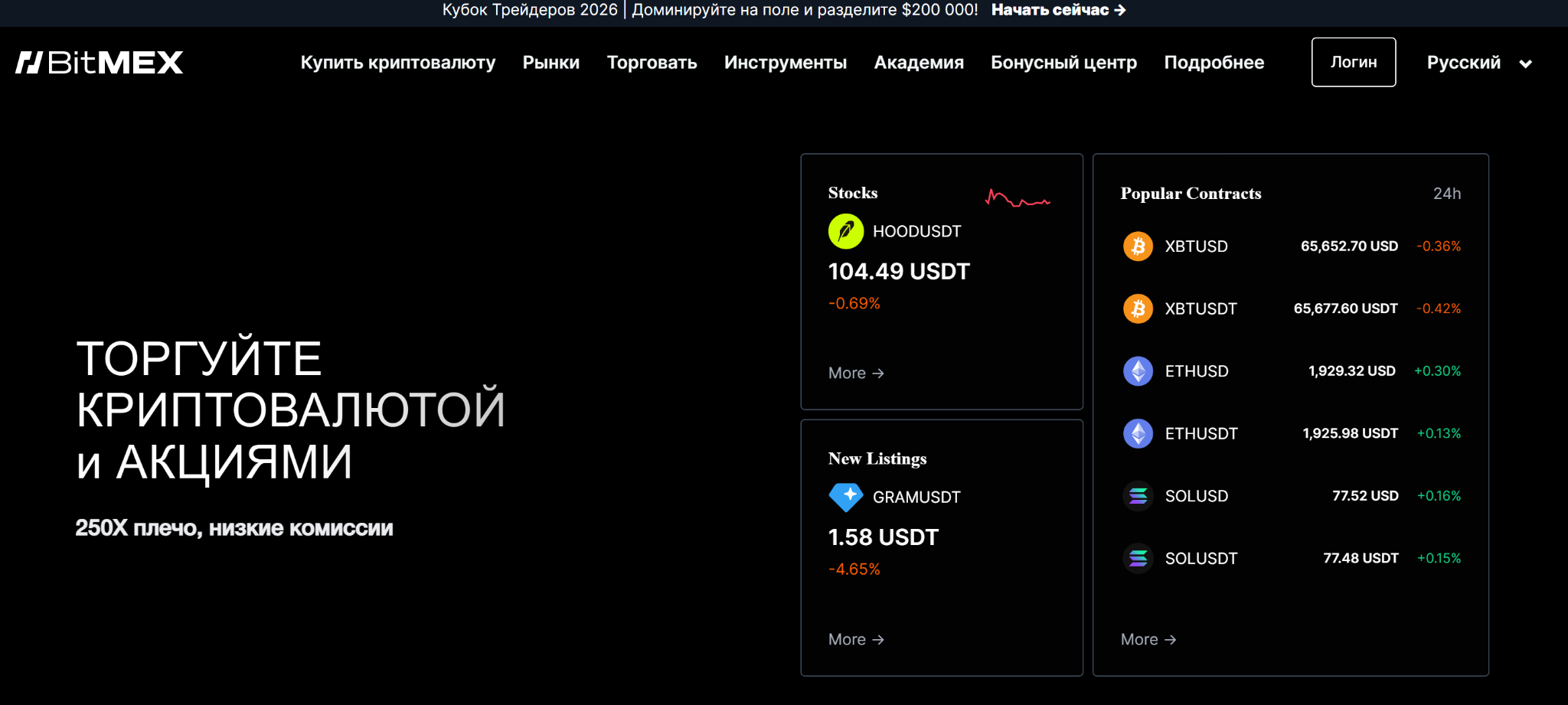Screen dimensions: 1568x705
Task: Click the Bitcoin icon next to XBTUSD
Action: 1138,246
